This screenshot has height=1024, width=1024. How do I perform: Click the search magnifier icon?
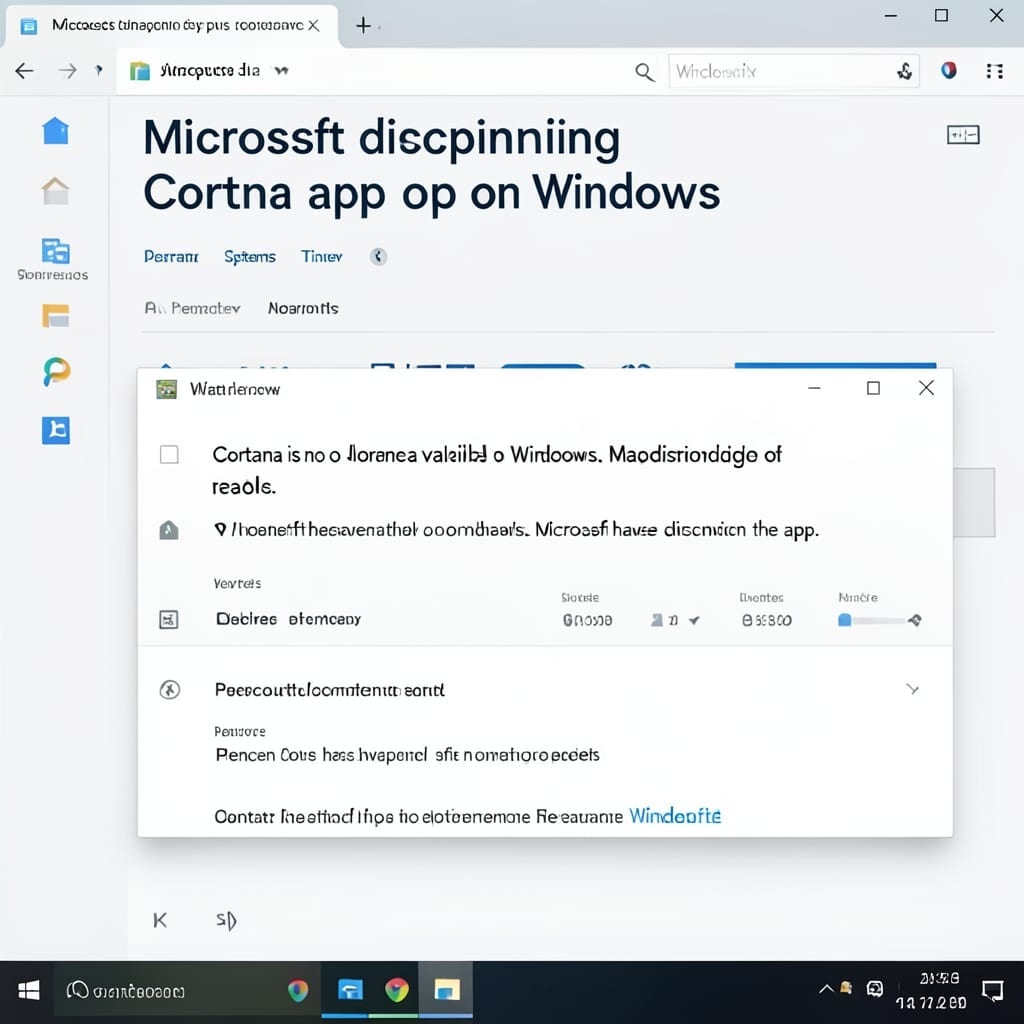(x=645, y=72)
